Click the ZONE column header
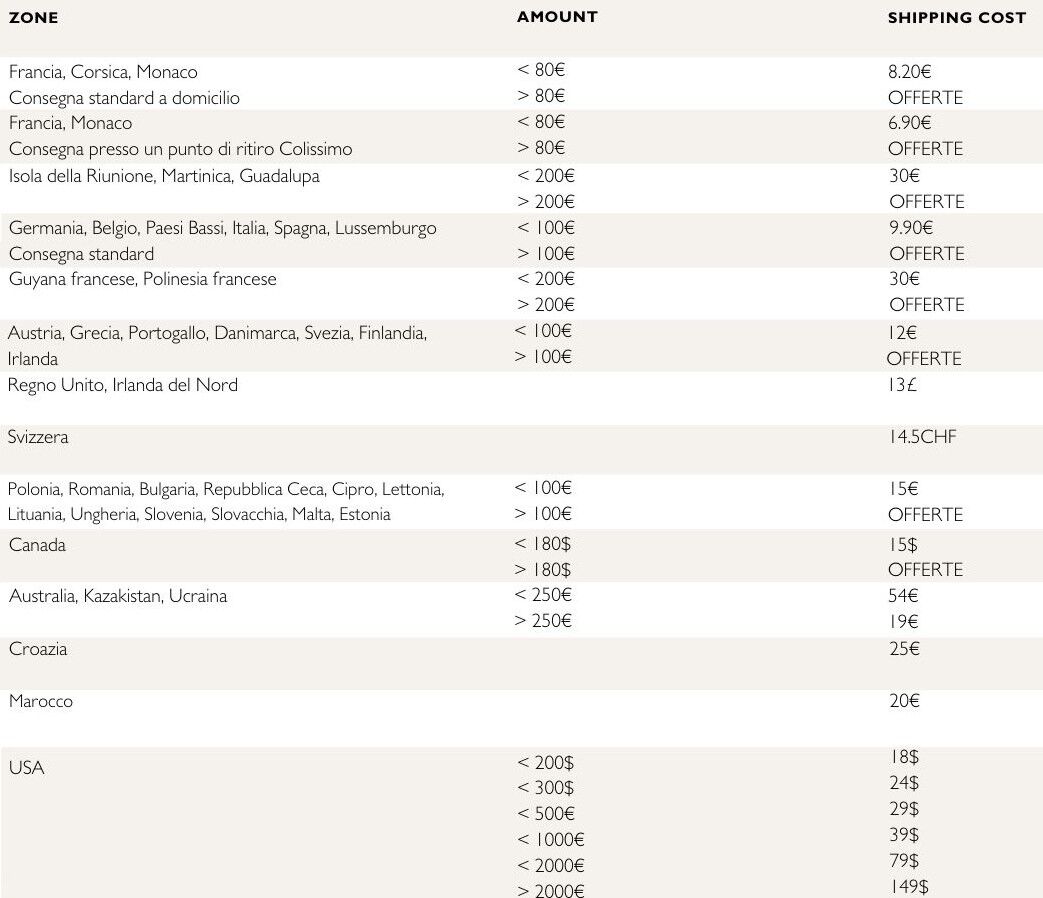 coord(33,17)
